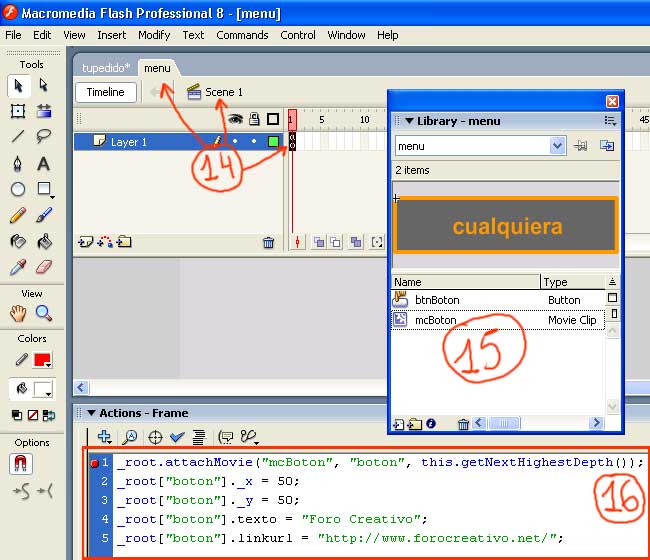The width and height of the screenshot is (650, 560).
Task: Open stroke color picker dropdown
Action: tap(43, 360)
